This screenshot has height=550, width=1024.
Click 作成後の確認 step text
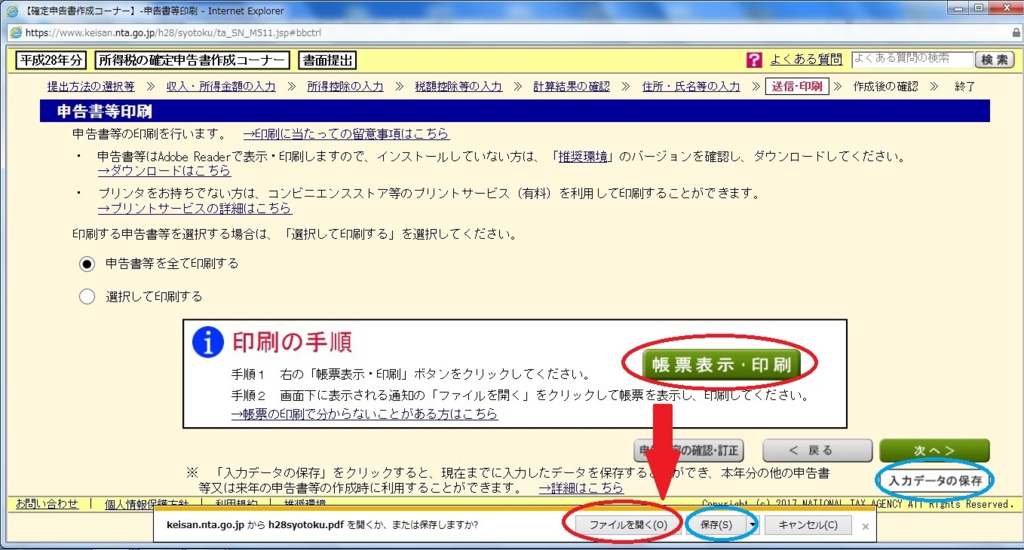(886, 86)
